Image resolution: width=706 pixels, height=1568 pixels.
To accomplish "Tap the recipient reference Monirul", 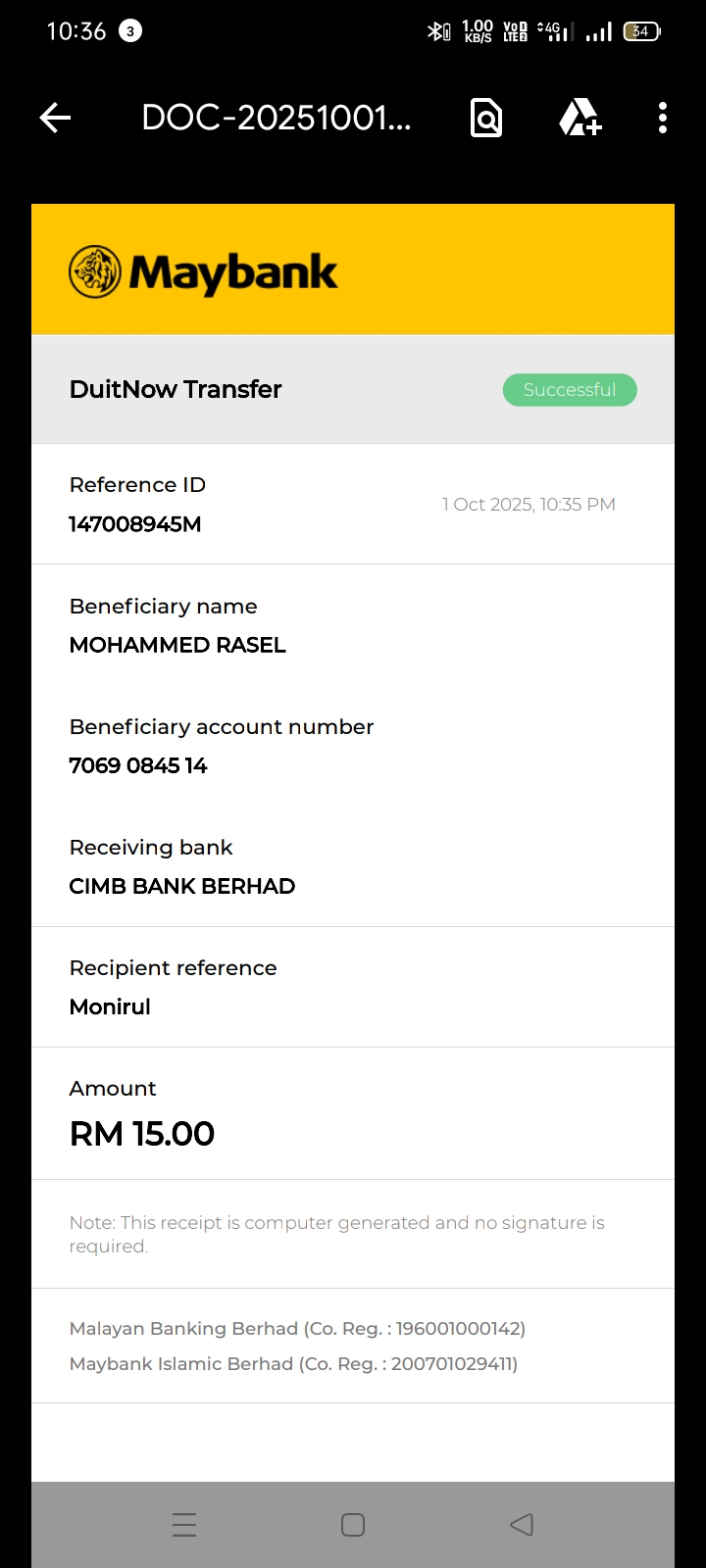I will [x=110, y=1006].
